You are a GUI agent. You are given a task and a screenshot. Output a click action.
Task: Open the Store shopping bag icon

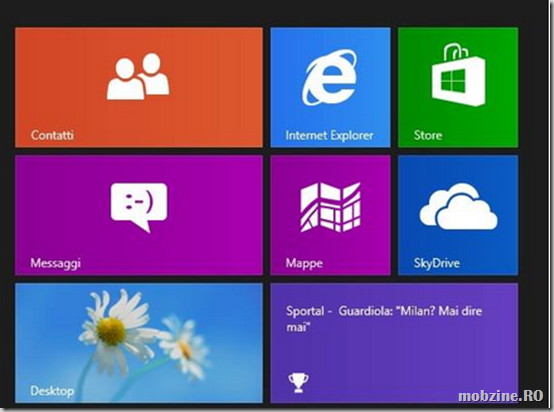pos(458,75)
